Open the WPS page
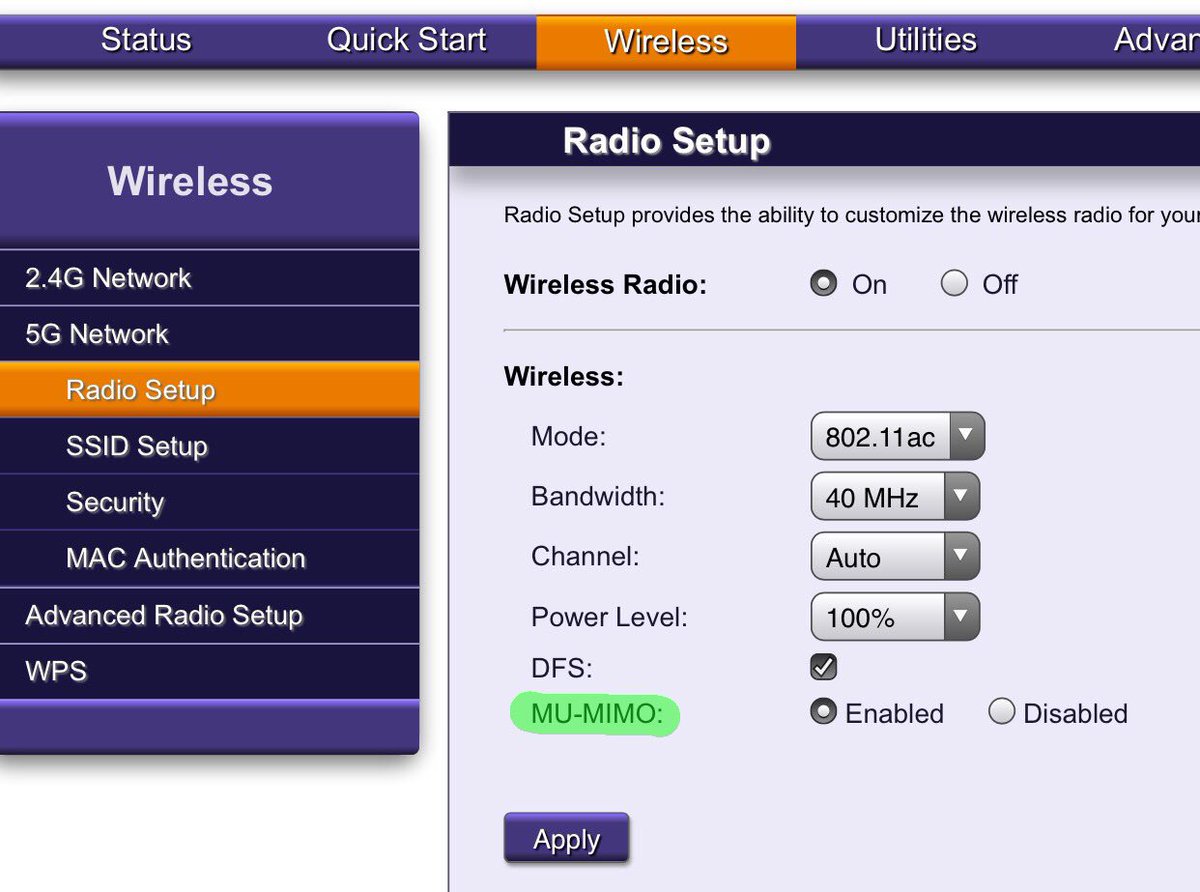The height and width of the screenshot is (892, 1200). tap(209, 671)
